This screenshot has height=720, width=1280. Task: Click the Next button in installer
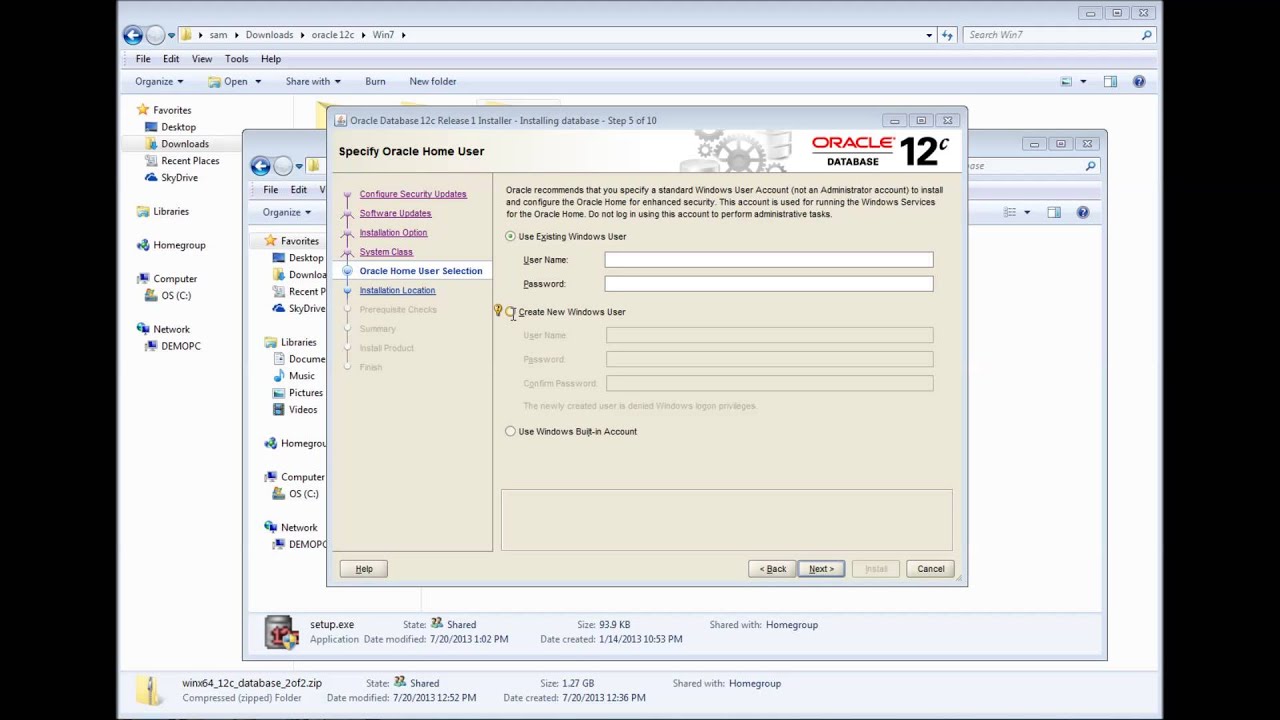(x=821, y=569)
